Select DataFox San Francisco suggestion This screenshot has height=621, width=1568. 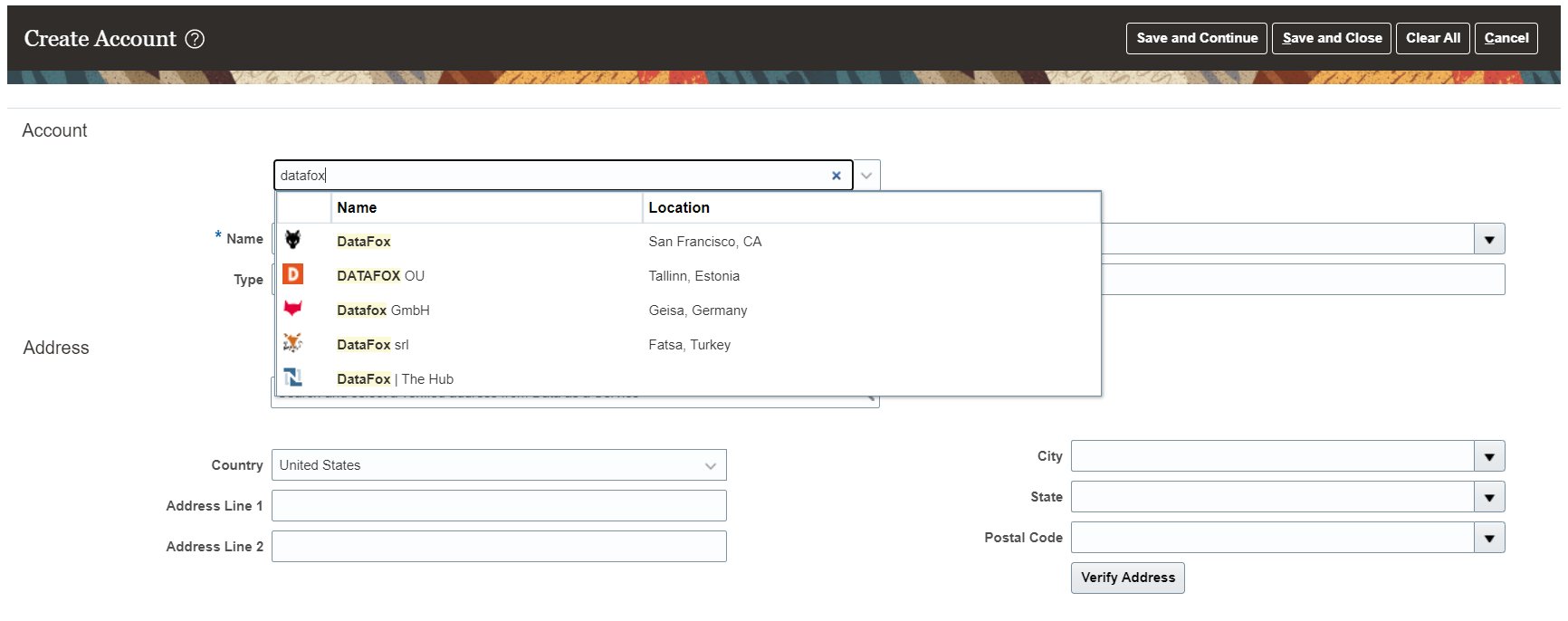(689, 242)
